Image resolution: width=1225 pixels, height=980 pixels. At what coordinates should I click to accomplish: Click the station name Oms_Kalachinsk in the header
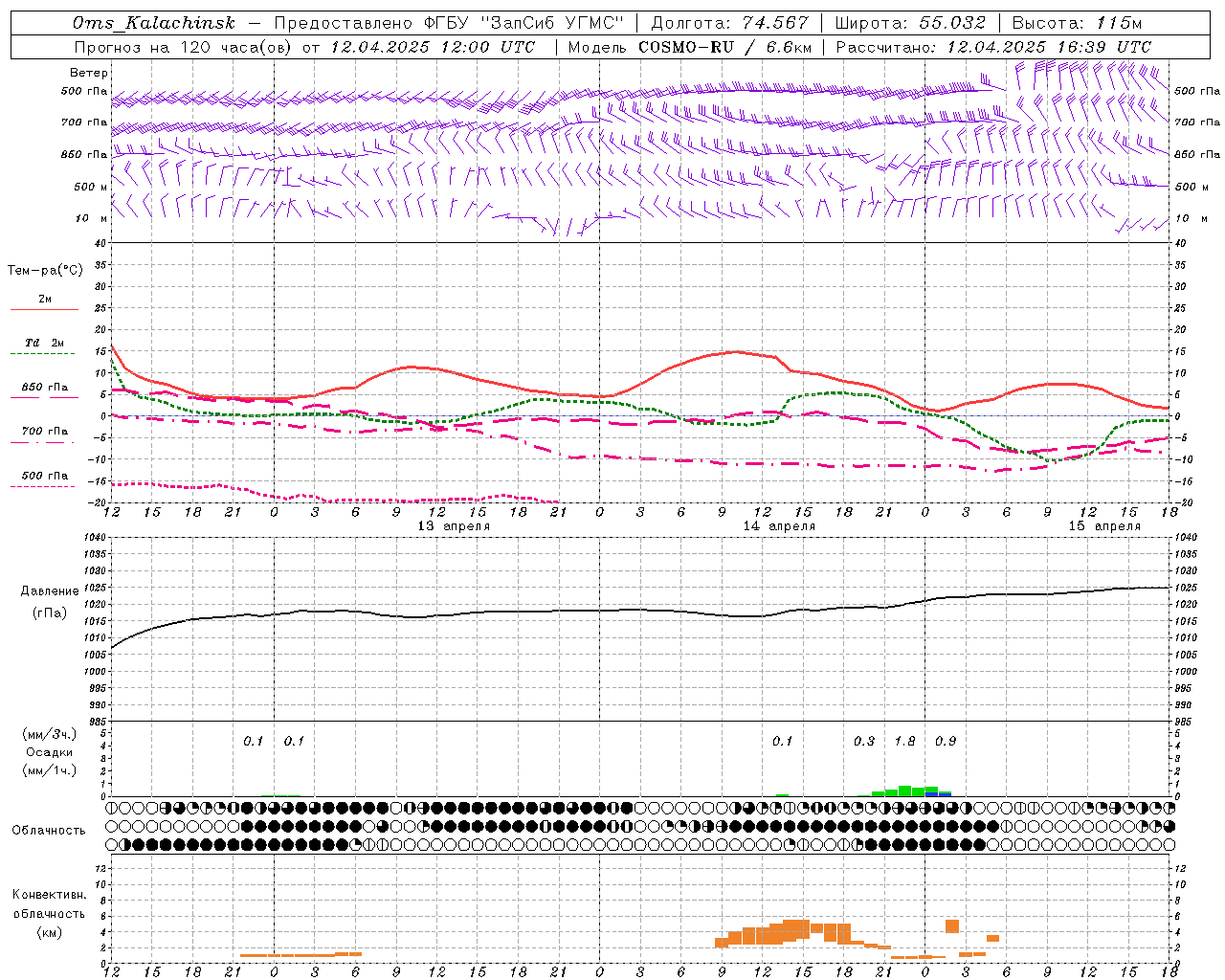tap(154, 23)
